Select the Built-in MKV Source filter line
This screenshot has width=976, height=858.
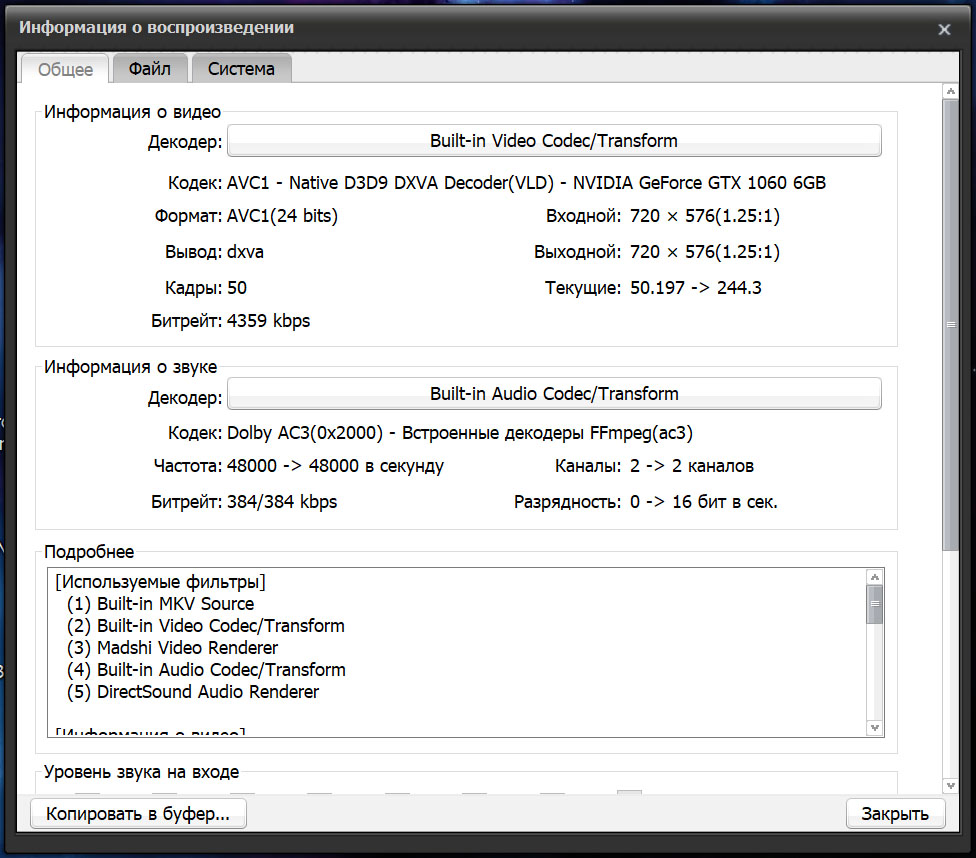point(175,604)
